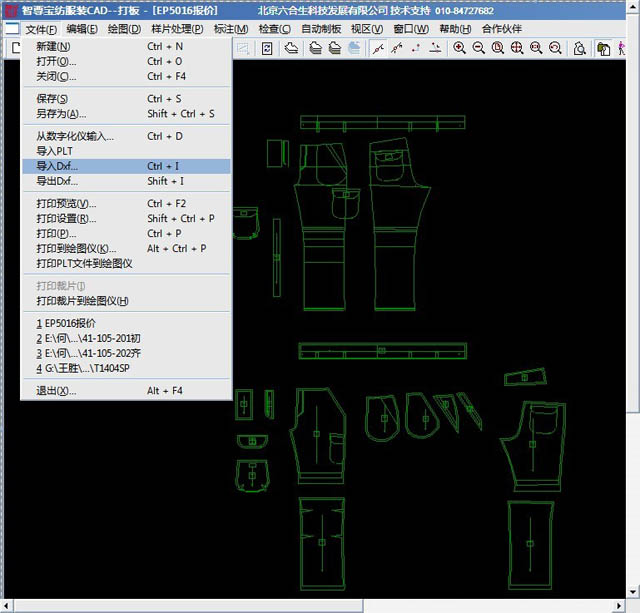This screenshot has width=640, height=613.
Task: Choose 退出(X)... menu entry
Action: click(x=127, y=391)
